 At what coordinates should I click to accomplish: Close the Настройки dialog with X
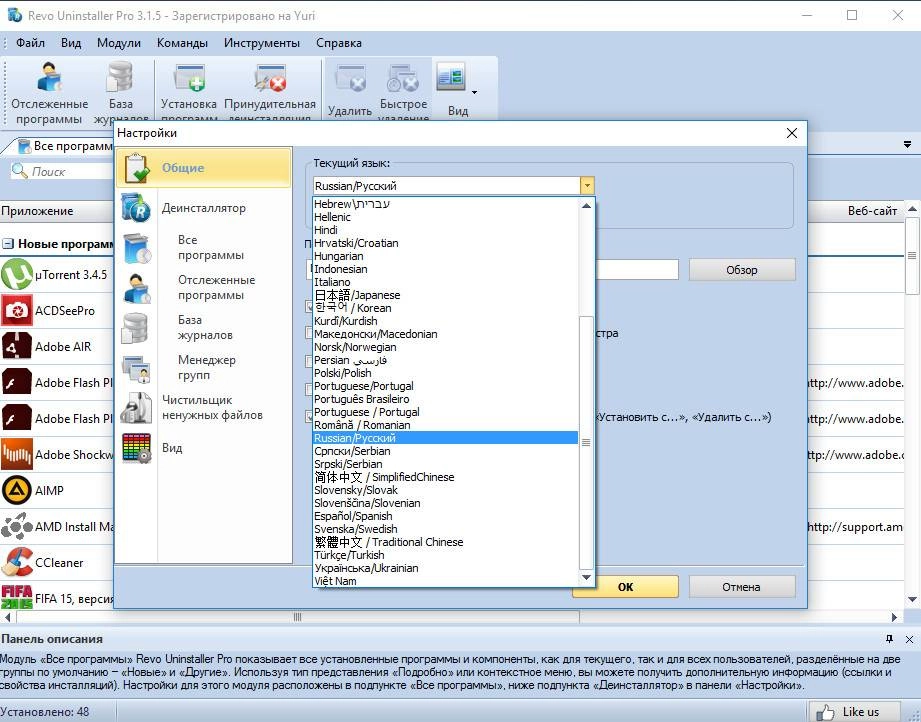point(791,133)
